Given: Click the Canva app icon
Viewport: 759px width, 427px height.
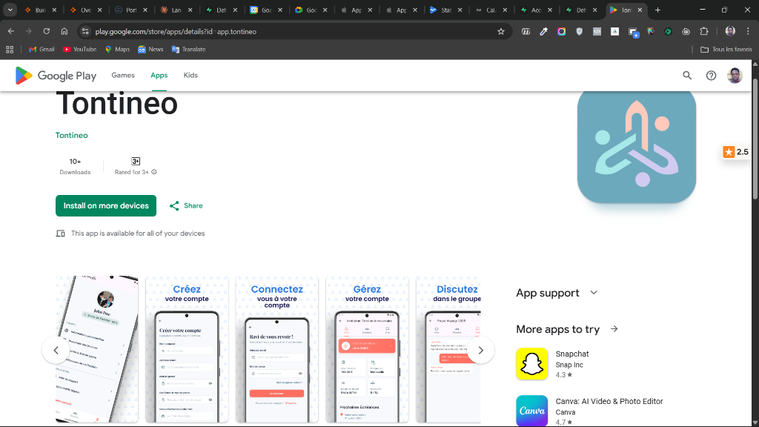Looking at the screenshot, I should tap(531, 411).
